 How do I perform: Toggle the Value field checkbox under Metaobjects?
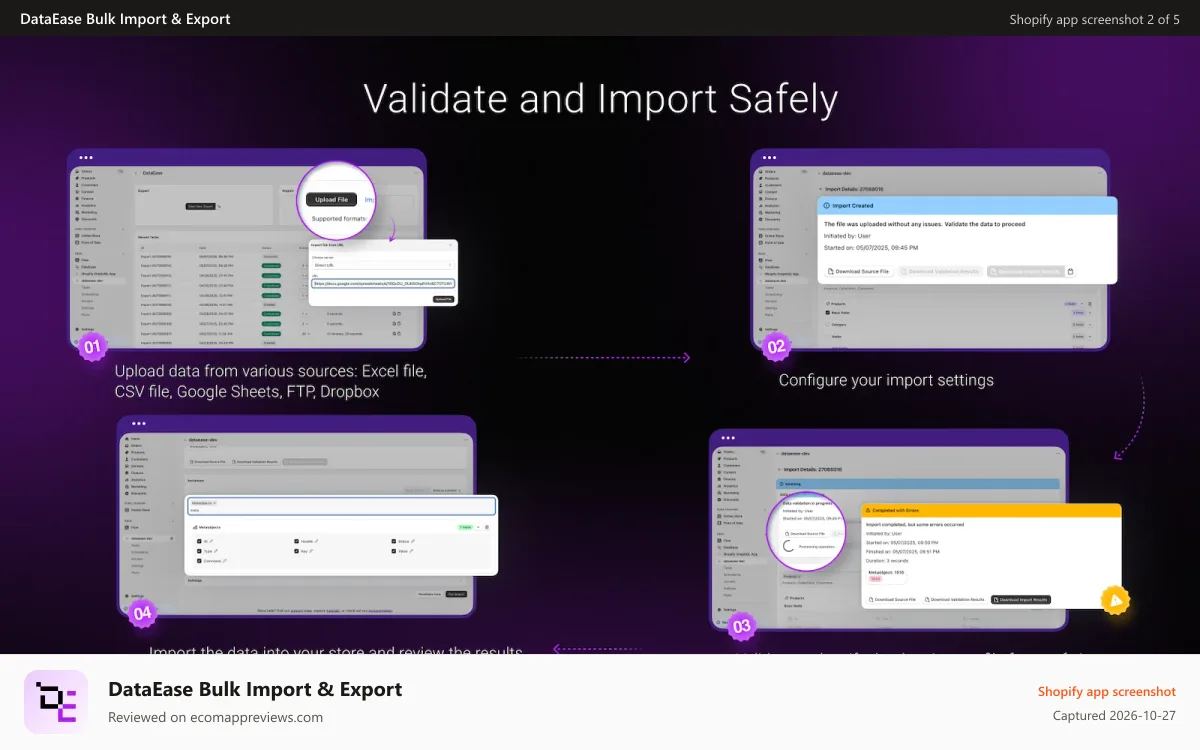[x=394, y=551]
